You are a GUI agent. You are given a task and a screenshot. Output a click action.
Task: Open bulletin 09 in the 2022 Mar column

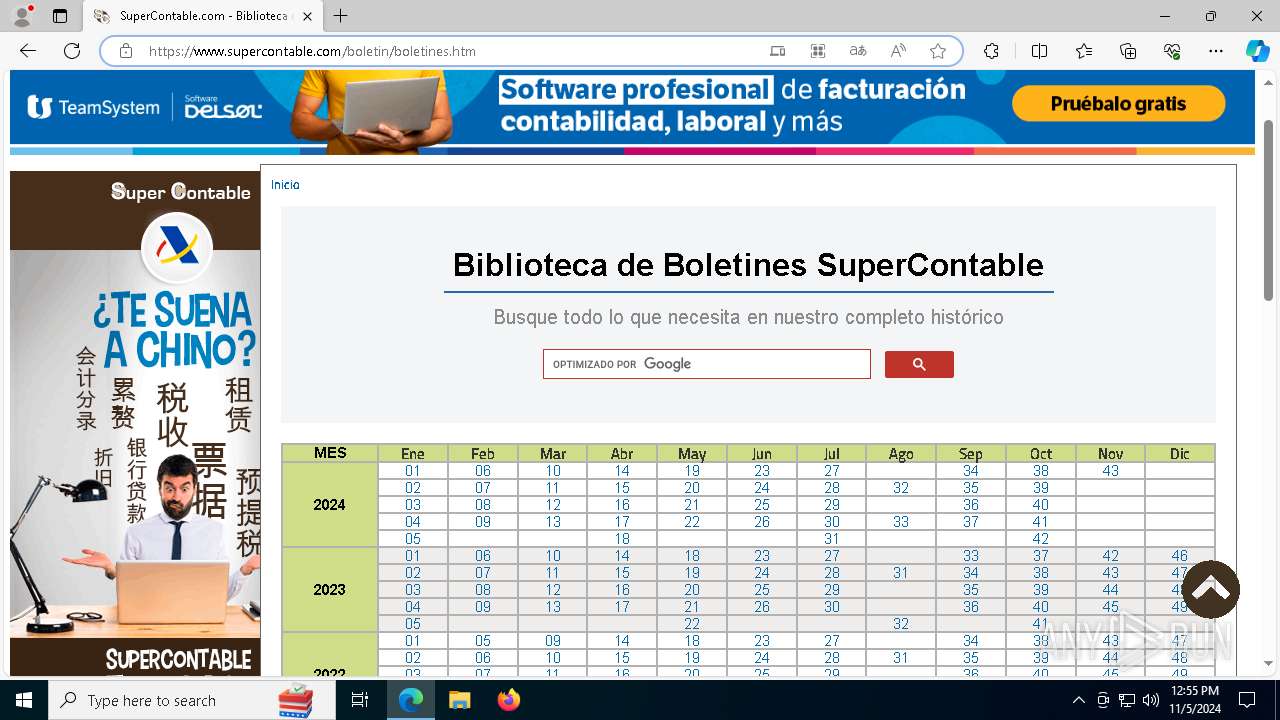pyautogui.click(x=553, y=641)
